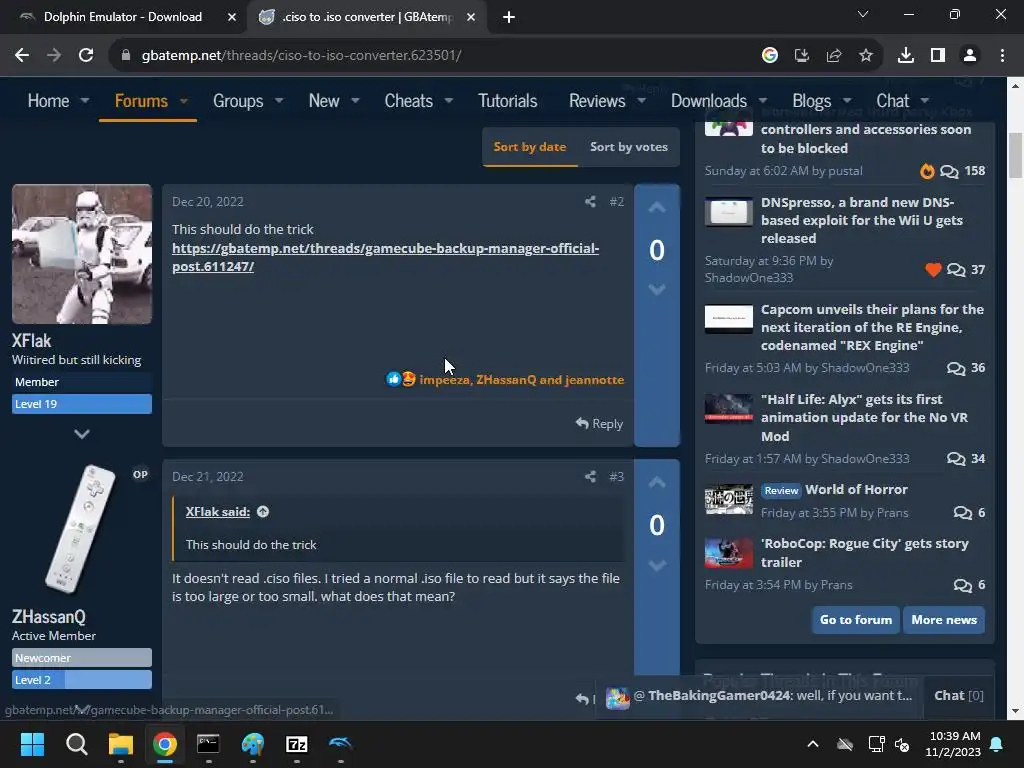Open Dolphin Emulator from the taskbar
1024x768 pixels.
[x=340, y=744]
